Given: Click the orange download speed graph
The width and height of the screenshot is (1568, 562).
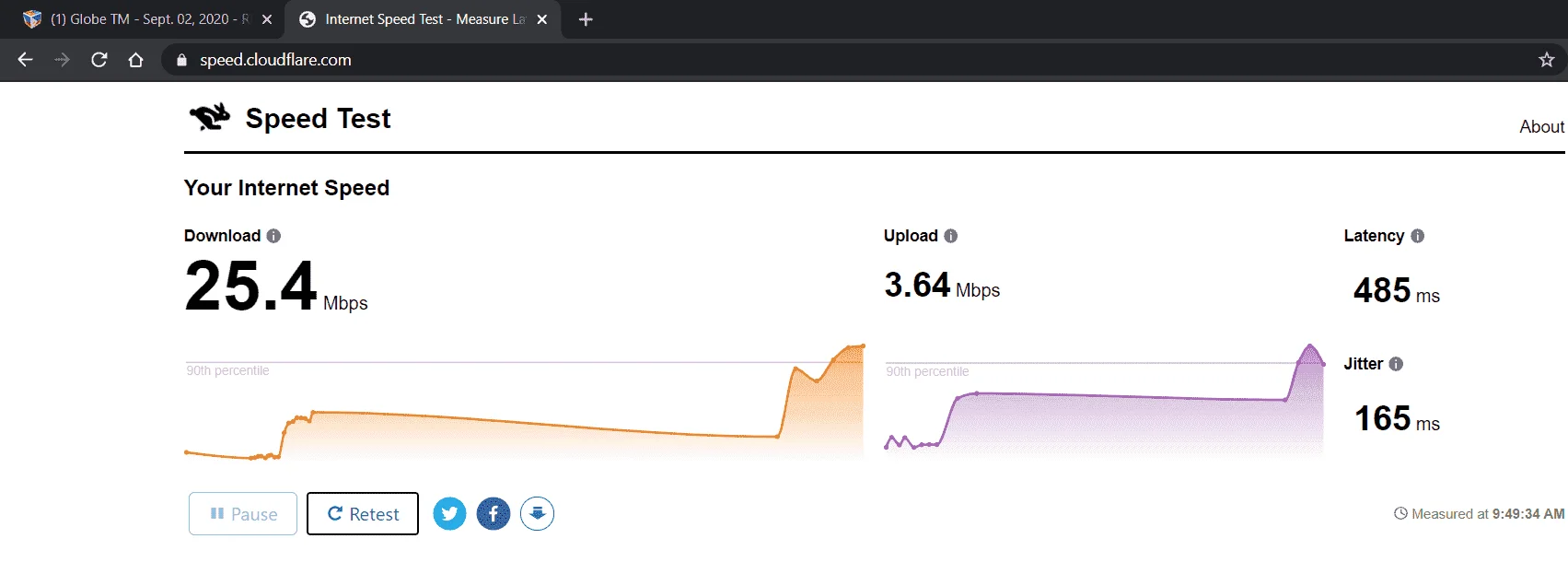Looking at the screenshot, I should (525, 402).
